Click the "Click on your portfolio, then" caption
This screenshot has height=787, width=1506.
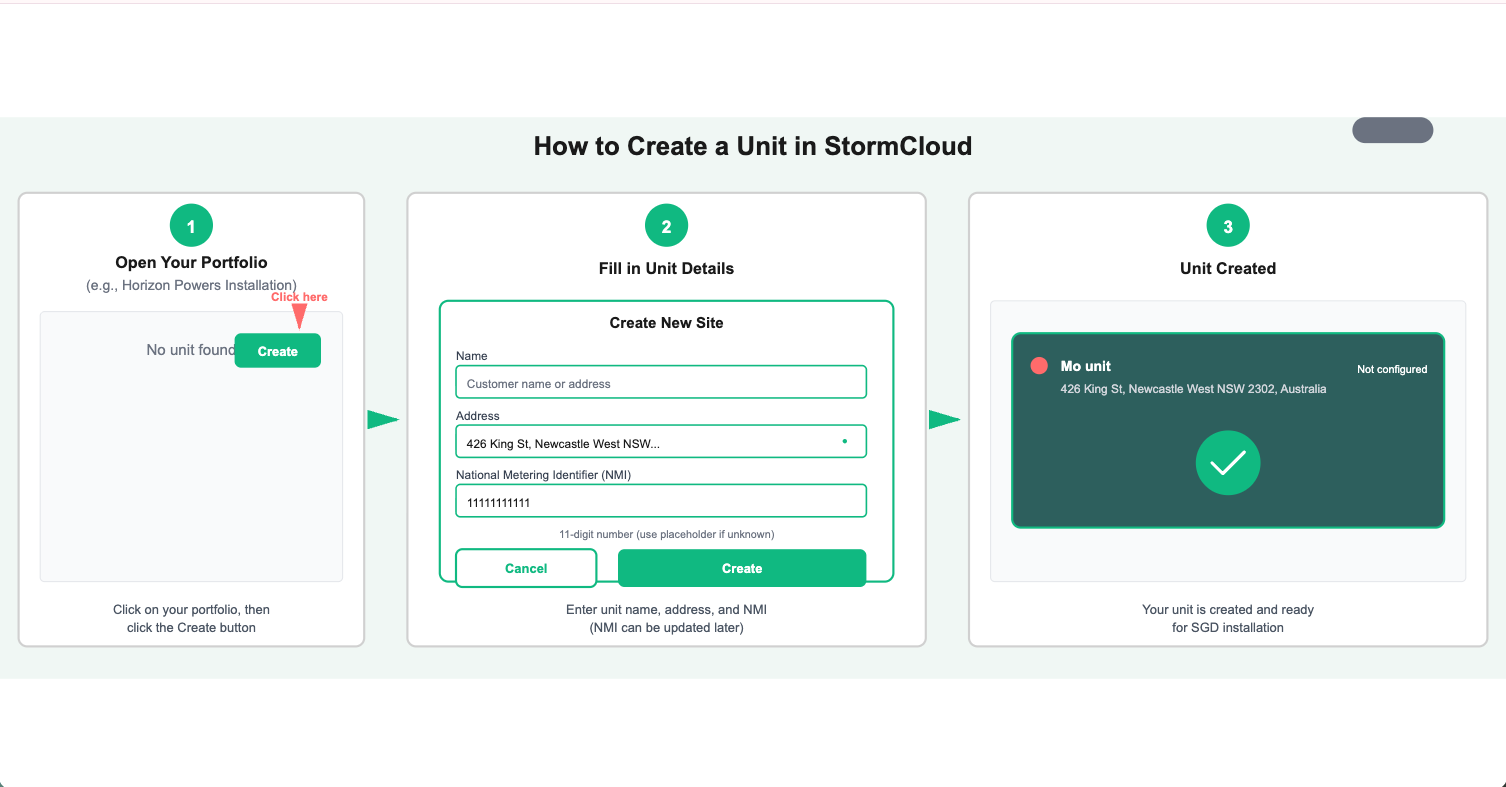click(191, 609)
